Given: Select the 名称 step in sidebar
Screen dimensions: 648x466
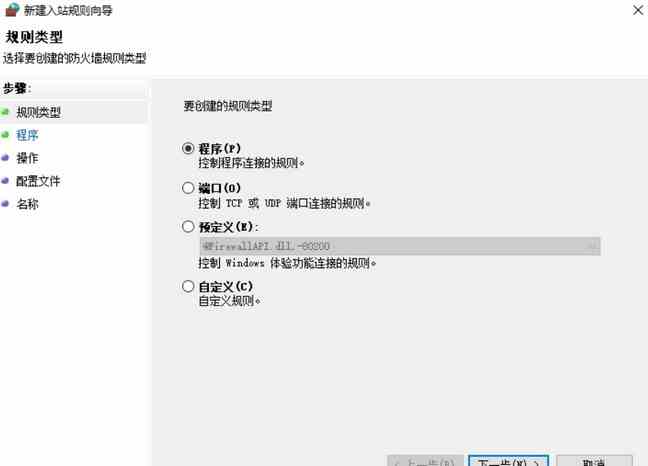Looking at the screenshot, I should [x=27, y=204].
